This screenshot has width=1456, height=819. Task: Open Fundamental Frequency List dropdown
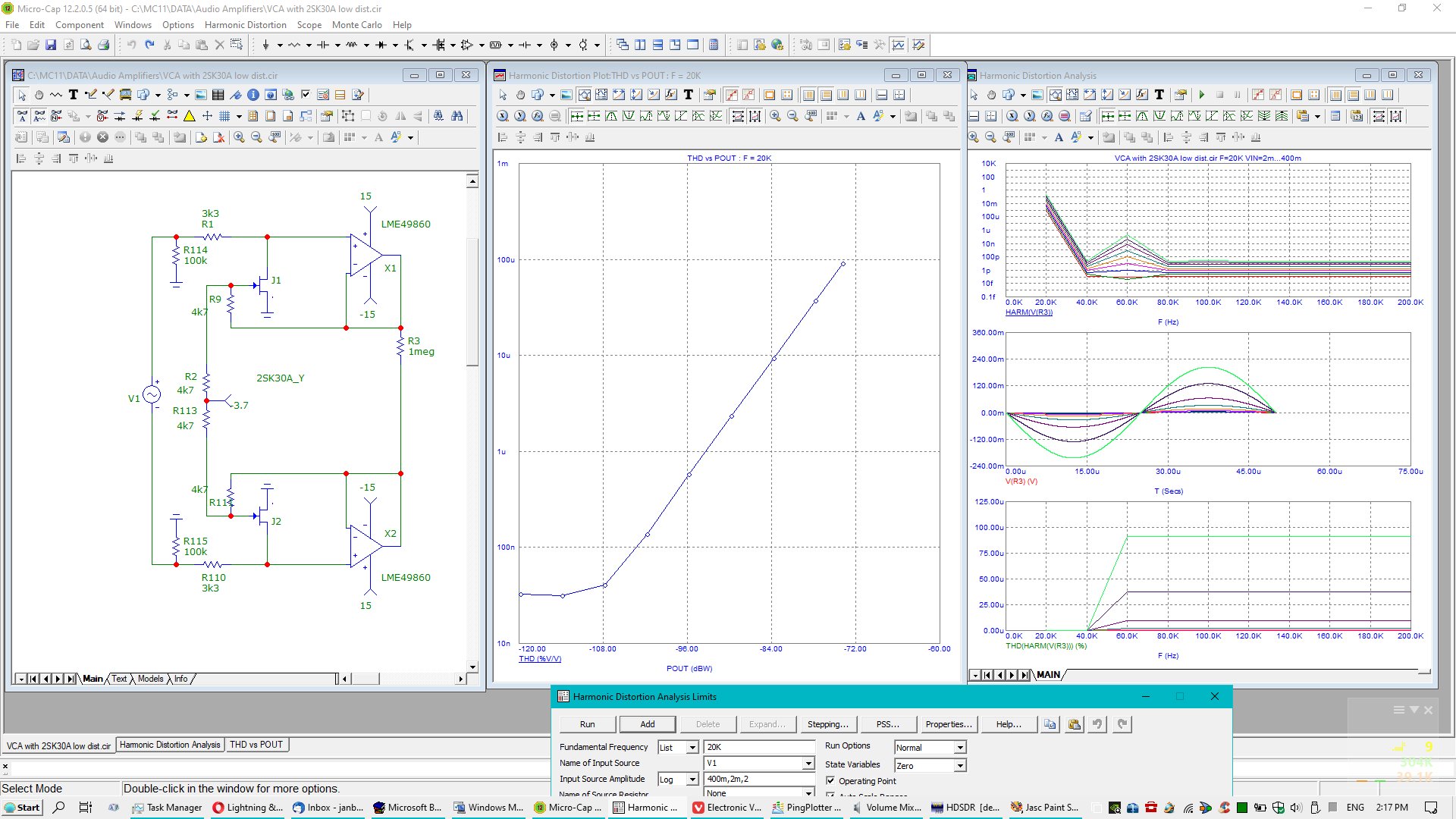692,748
